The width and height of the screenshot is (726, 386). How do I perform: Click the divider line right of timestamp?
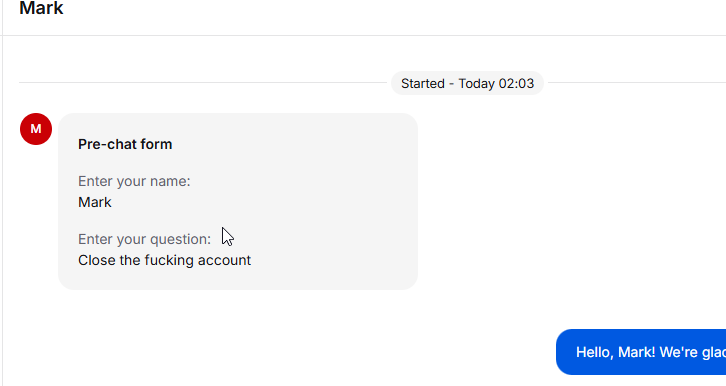[637, 82]
